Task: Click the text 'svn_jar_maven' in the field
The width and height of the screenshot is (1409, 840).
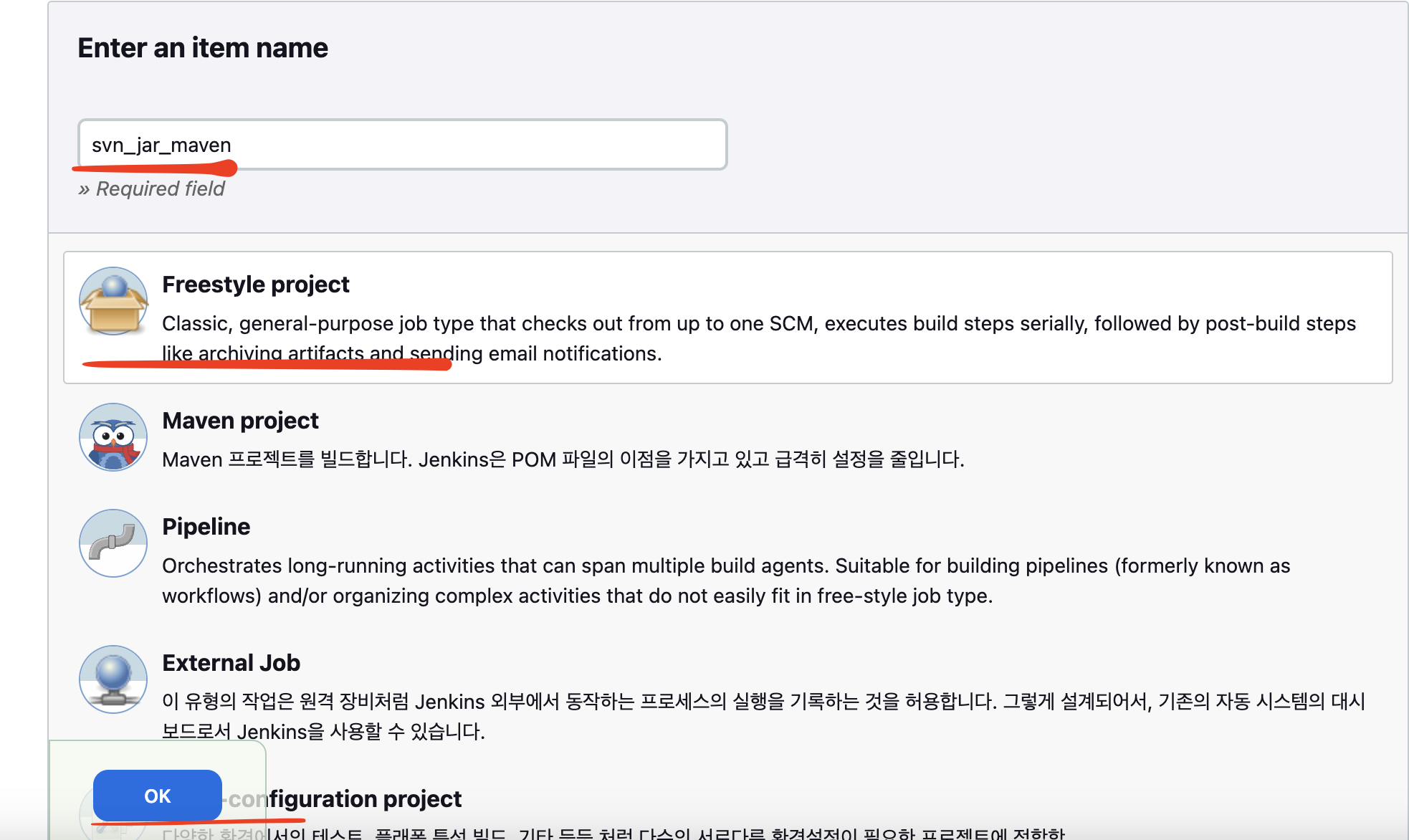Action: tap(161, 145)
